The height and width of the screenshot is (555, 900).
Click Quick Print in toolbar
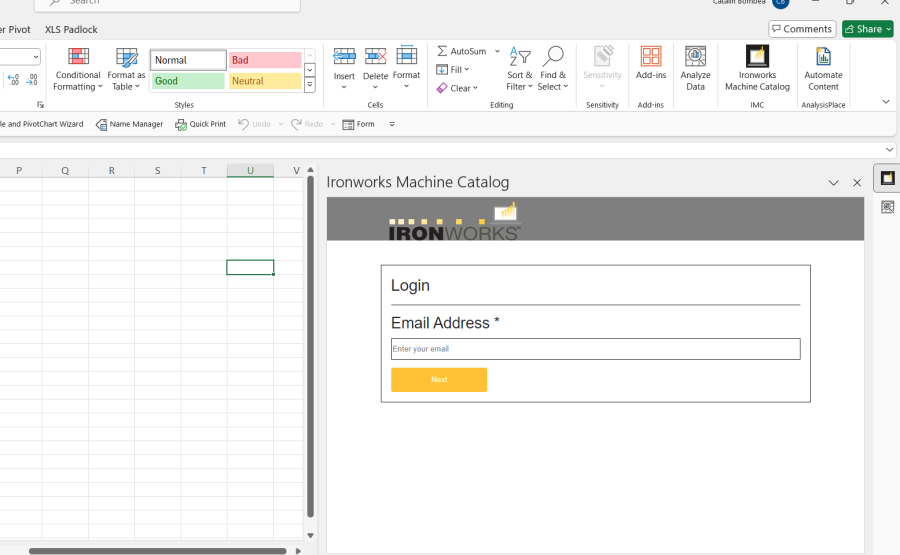pos(200,124)
